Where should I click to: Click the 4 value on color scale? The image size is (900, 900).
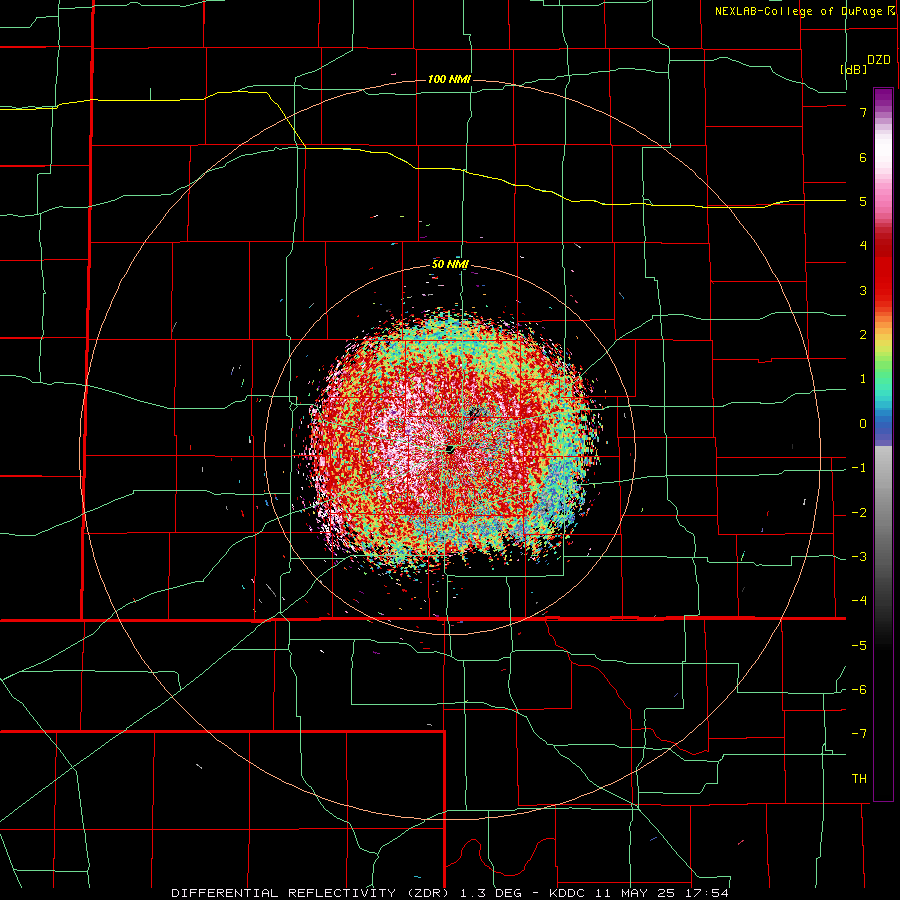[863, 246]
